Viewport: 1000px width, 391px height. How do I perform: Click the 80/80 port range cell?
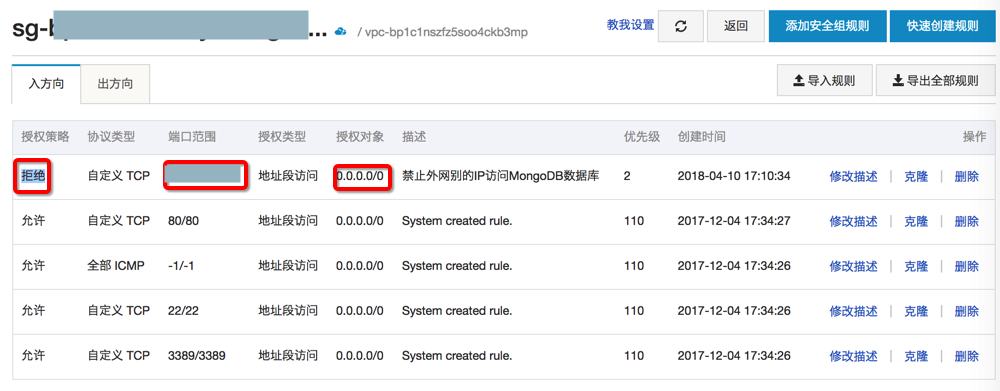point(183,221)
